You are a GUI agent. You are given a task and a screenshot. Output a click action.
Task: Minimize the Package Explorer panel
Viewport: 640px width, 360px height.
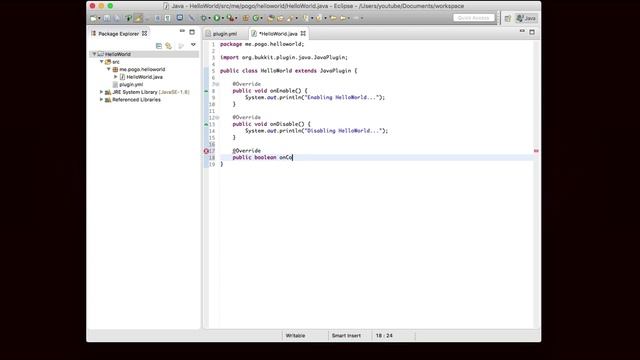click(x=182, y=31)
